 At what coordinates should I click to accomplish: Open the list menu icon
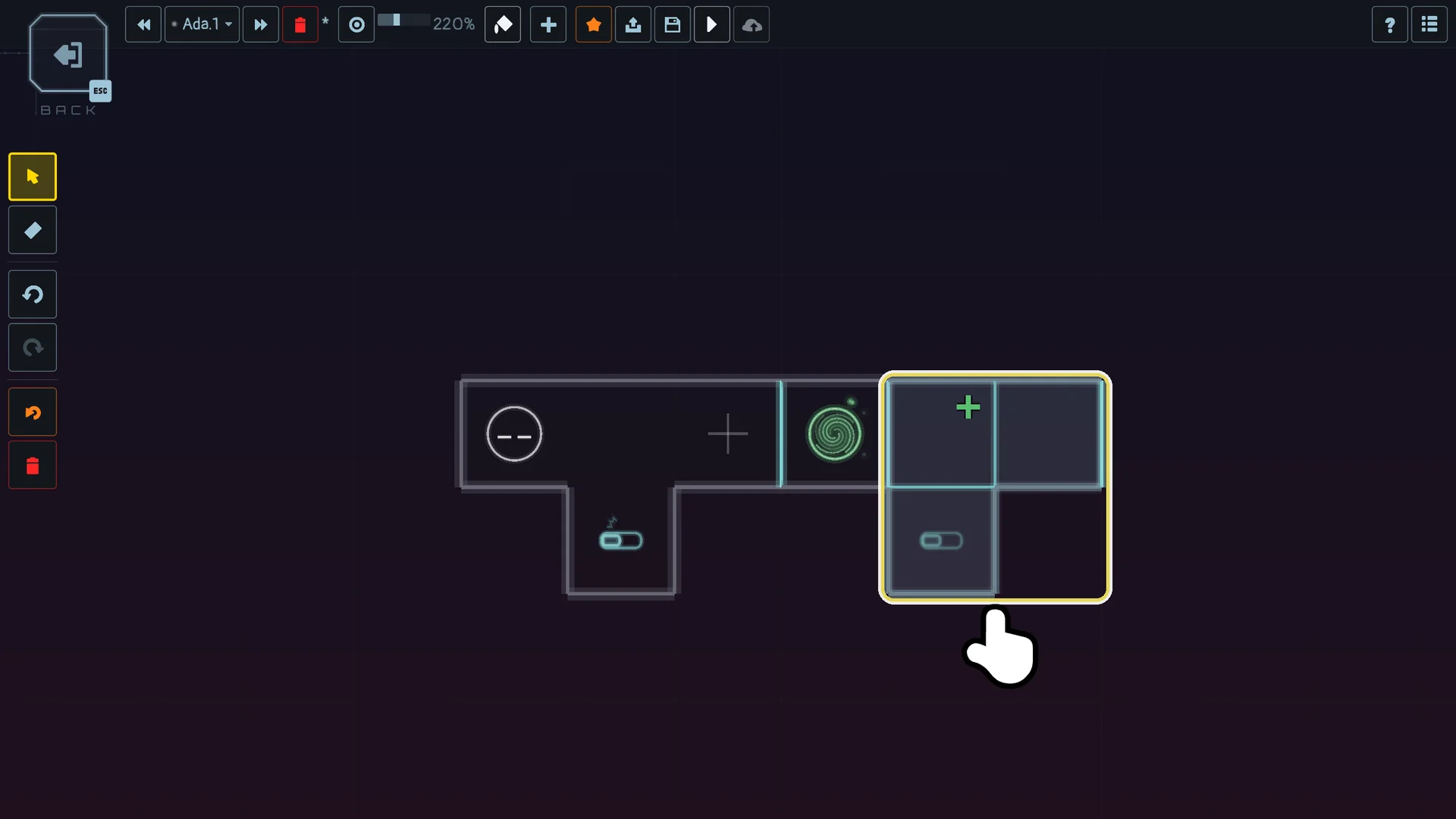[1429, 25]
